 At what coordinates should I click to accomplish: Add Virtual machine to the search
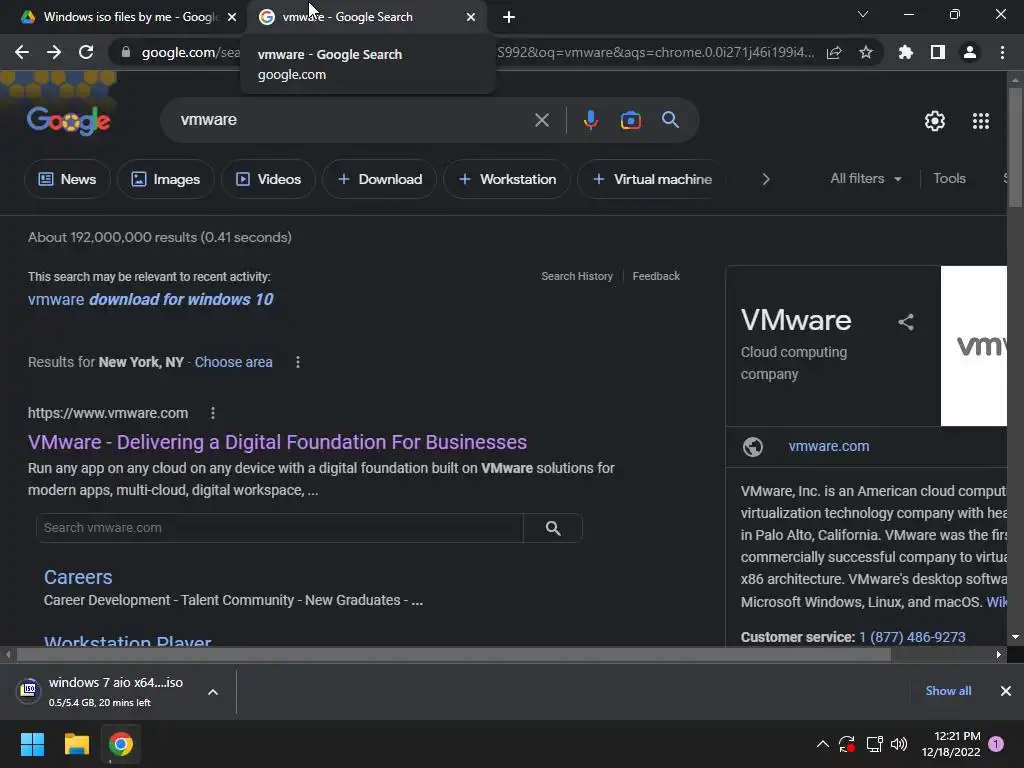[652, 179]
